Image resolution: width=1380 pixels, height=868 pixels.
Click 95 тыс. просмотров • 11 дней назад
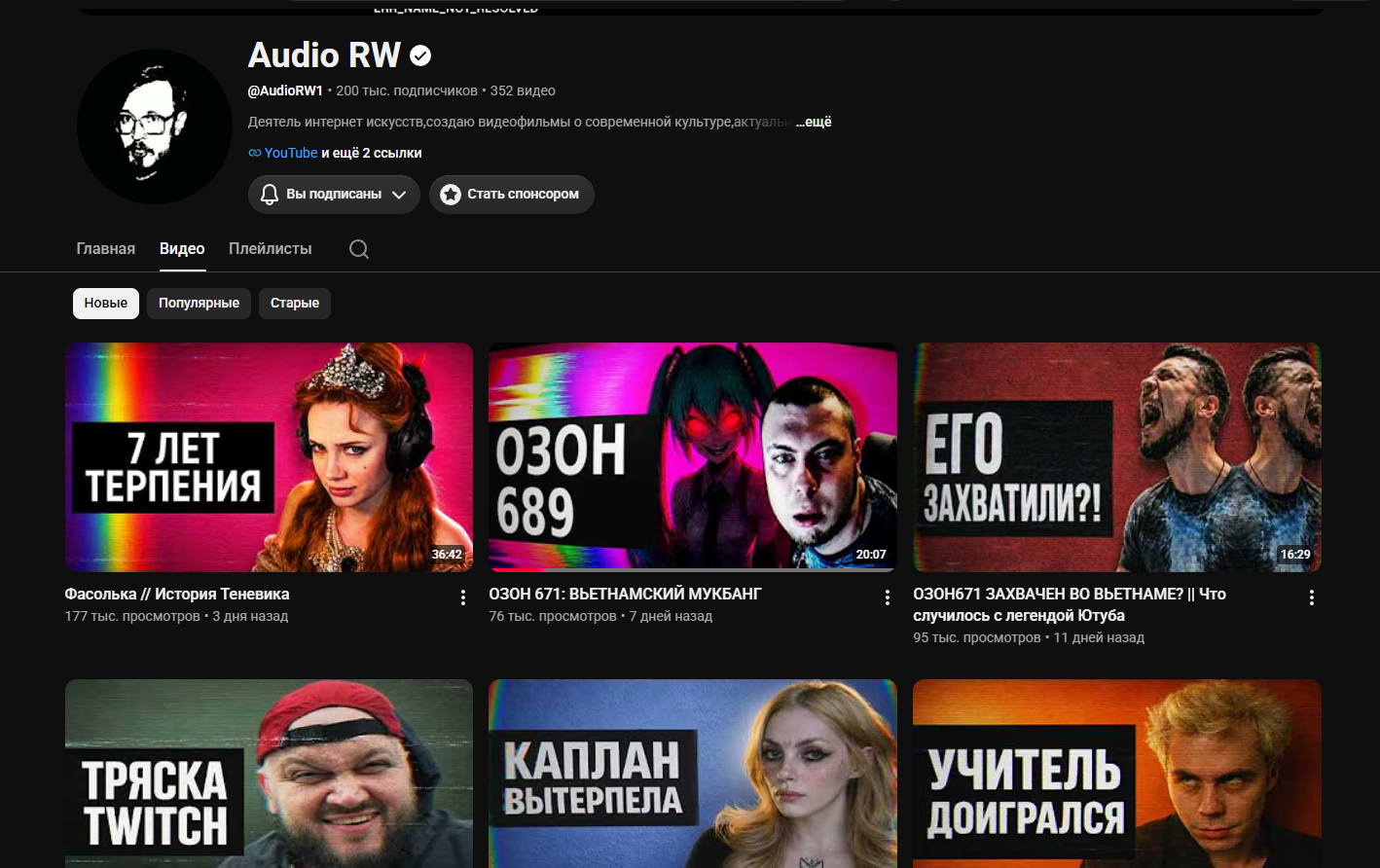click(1029, 637)
